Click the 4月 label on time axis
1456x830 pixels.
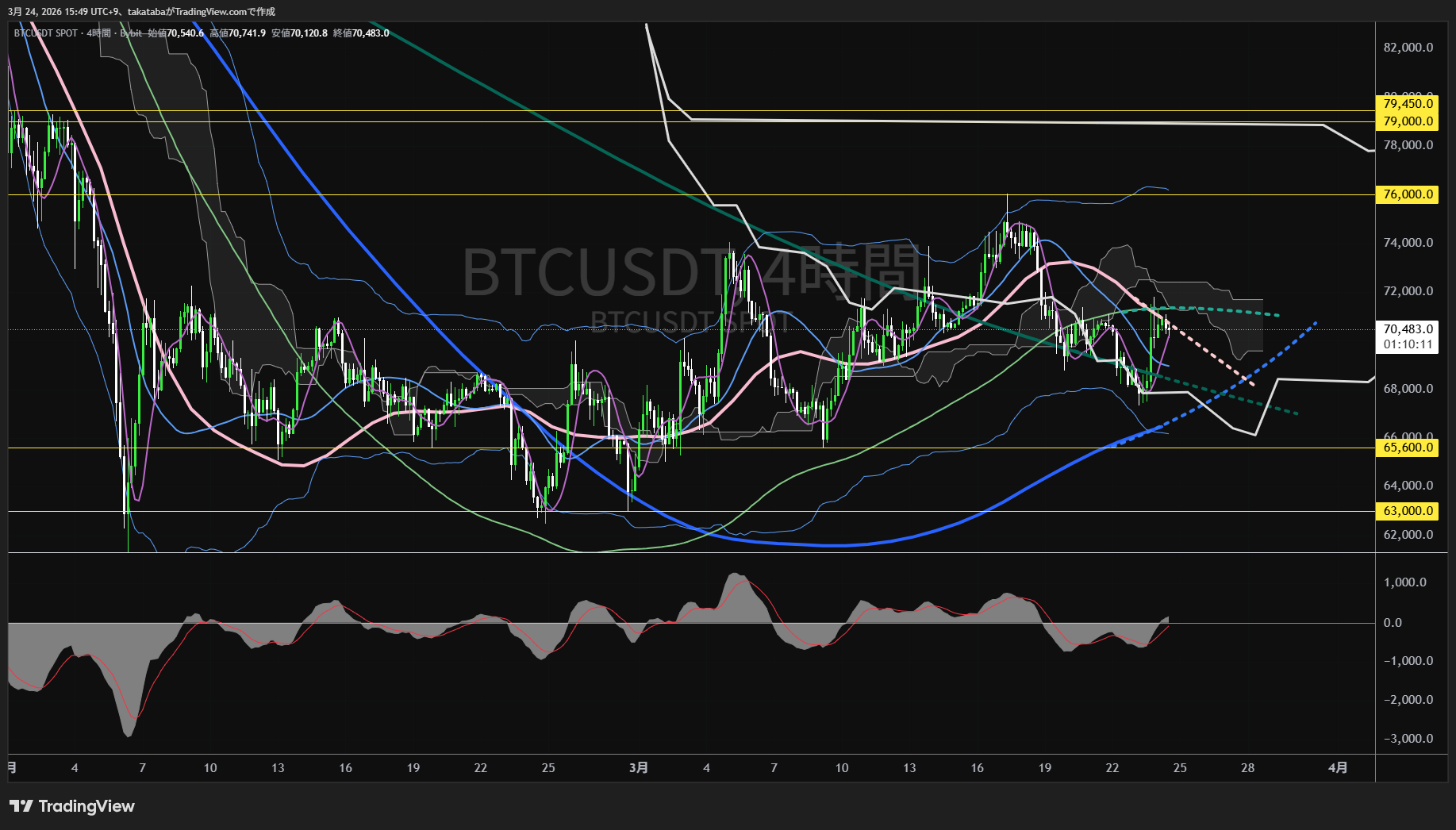coord(1338,768)
